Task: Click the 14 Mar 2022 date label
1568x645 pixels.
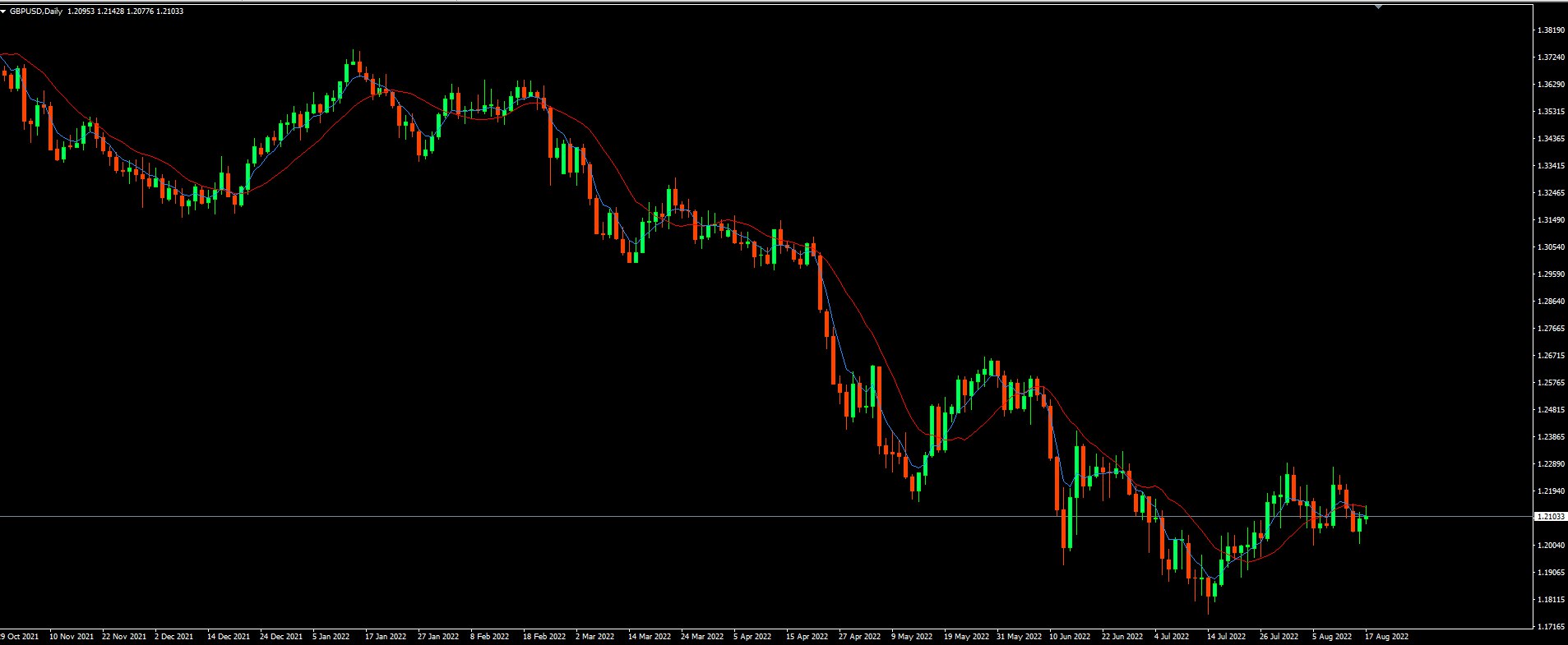Action: 650,637
